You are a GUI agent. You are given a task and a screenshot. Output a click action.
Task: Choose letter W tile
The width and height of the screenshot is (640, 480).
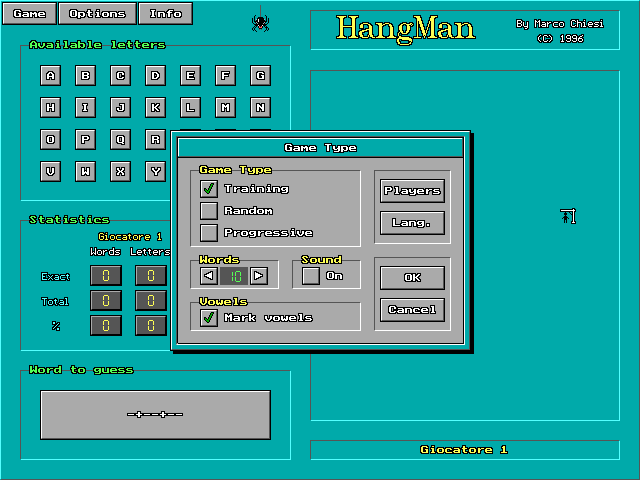click(85, 171)
